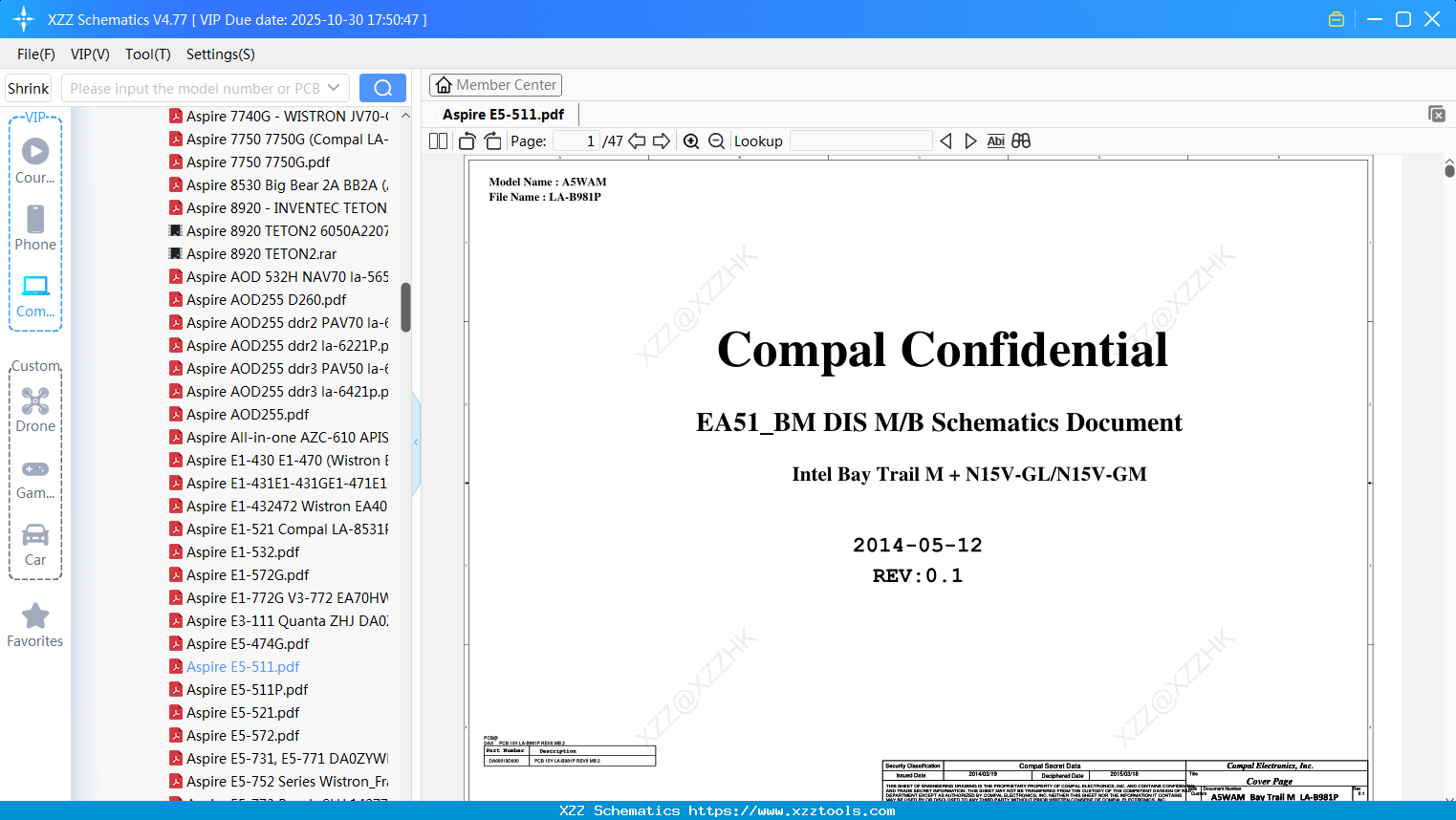Open Aspire E5-474G.pdf
Viewport: 1456px width, 820px height.
[239, 643]
